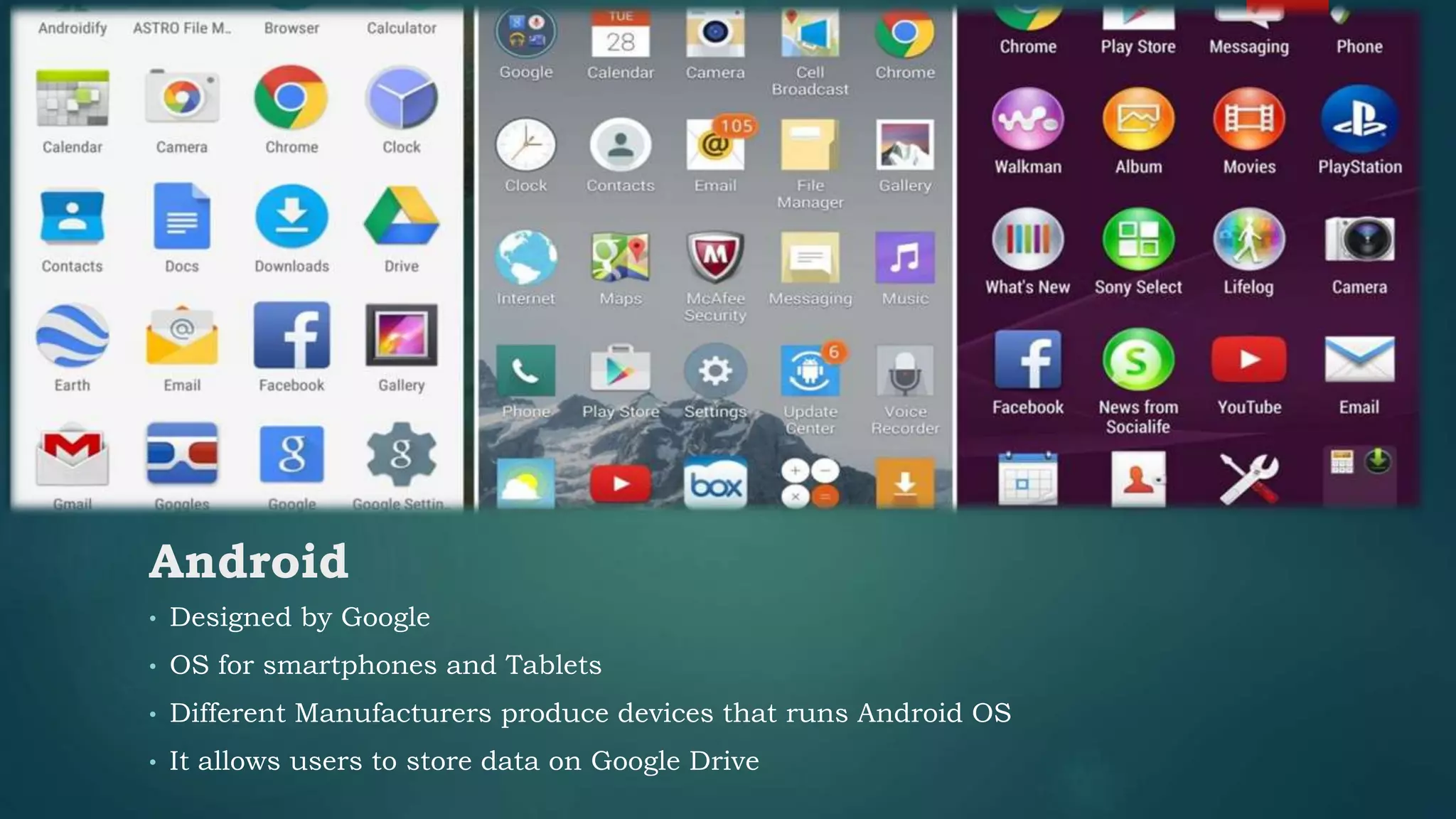Open the calculator icon in the gray launcher
Viewport: 1456px width, 819px height.
click(x=810, y=483)
